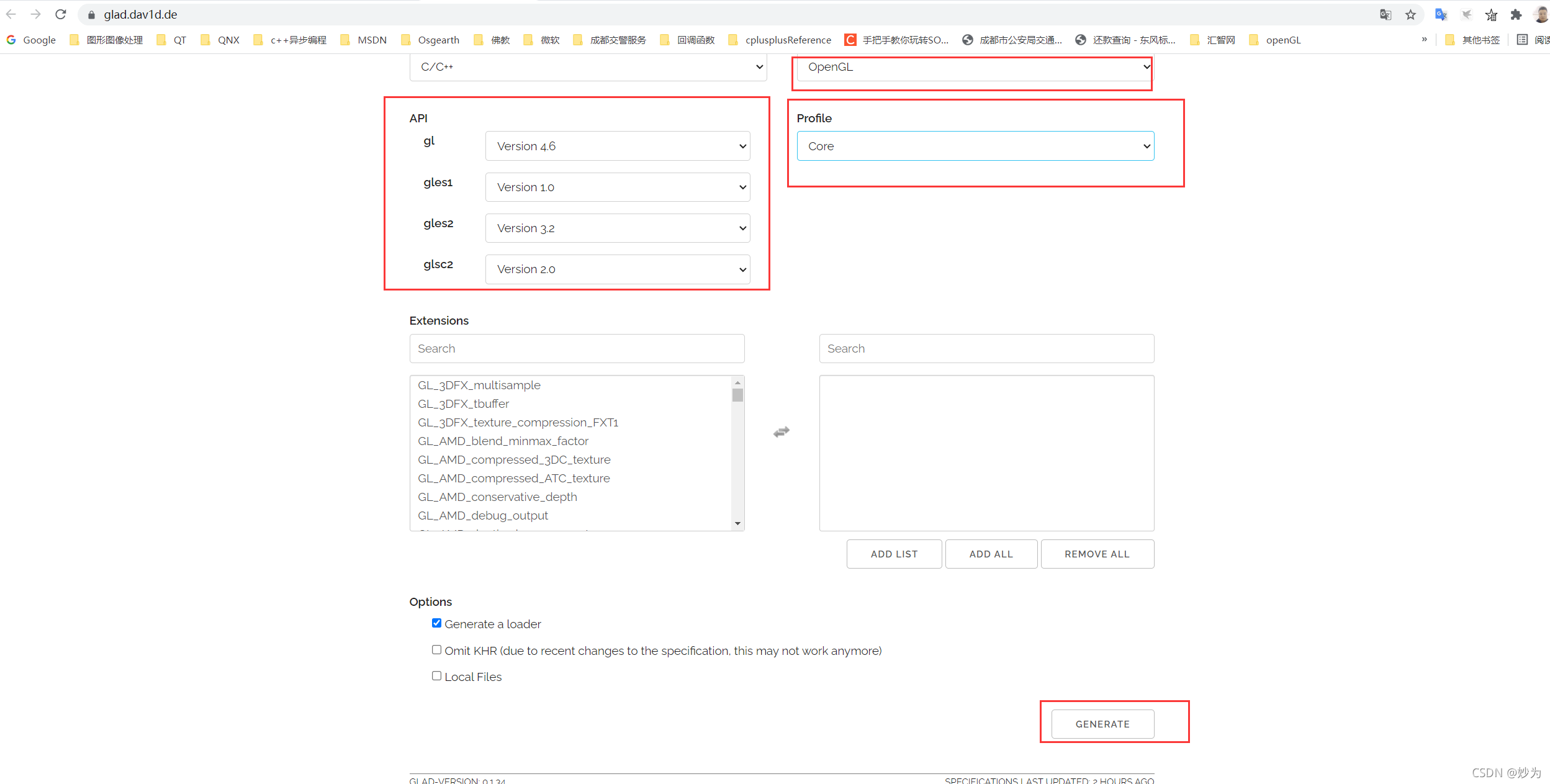Open the gl Version 4.6 dropdown

(x=617, y=146)
